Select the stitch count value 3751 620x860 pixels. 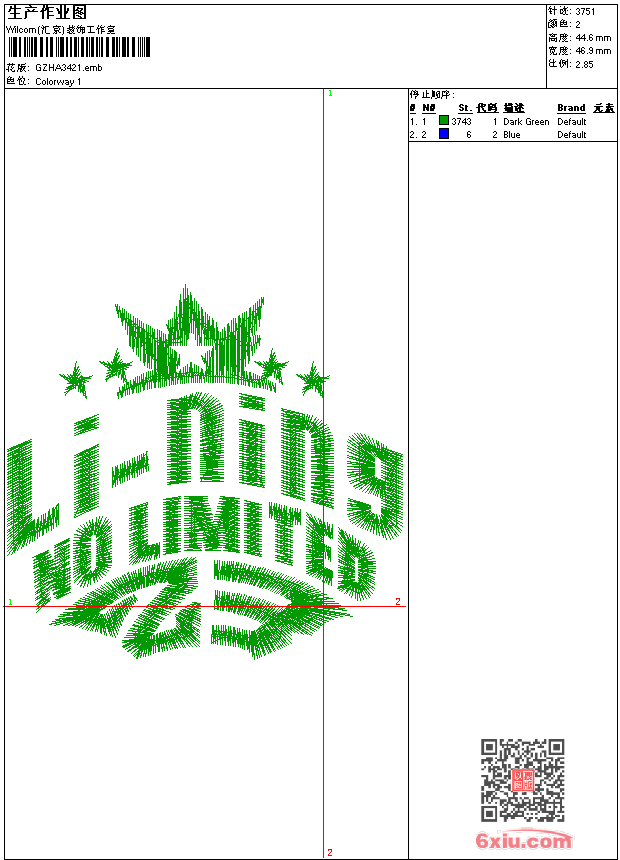point(585,12)
